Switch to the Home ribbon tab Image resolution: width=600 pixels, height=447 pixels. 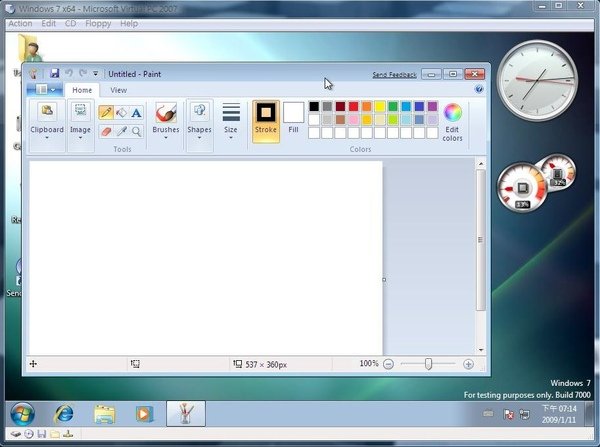(x=82, y=90)
